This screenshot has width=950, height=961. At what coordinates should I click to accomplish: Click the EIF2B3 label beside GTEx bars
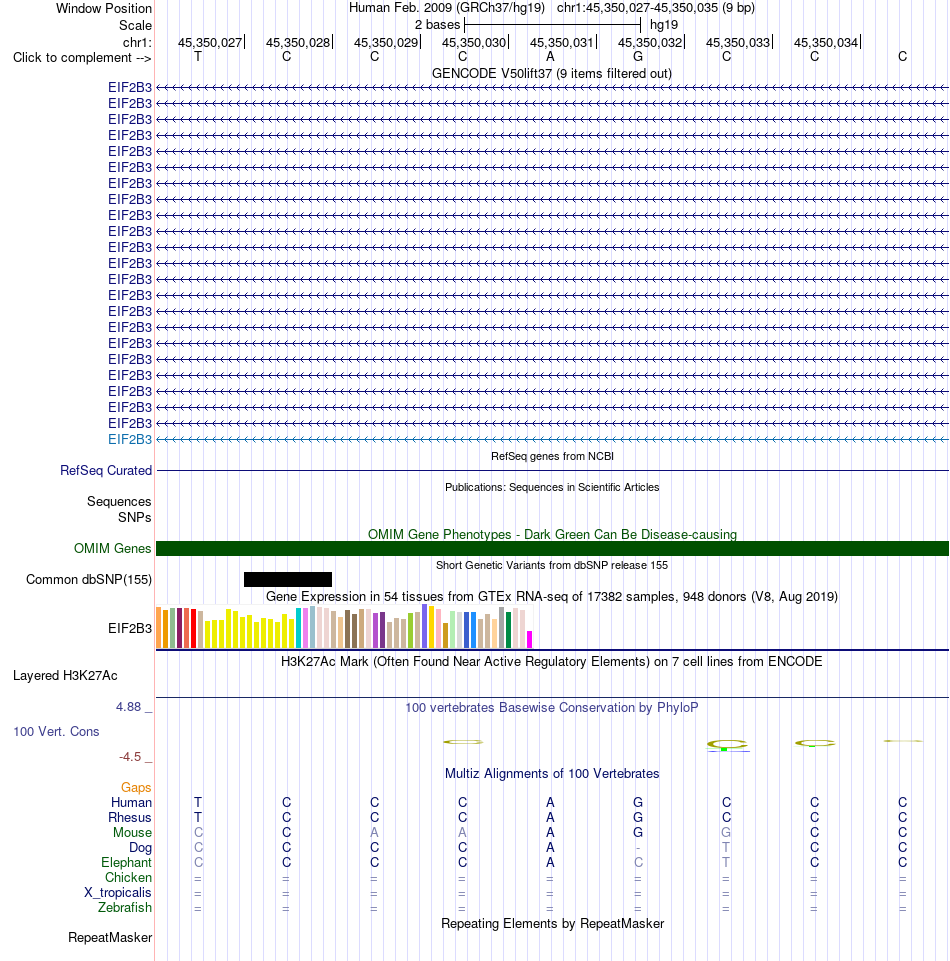coord(130,628)
